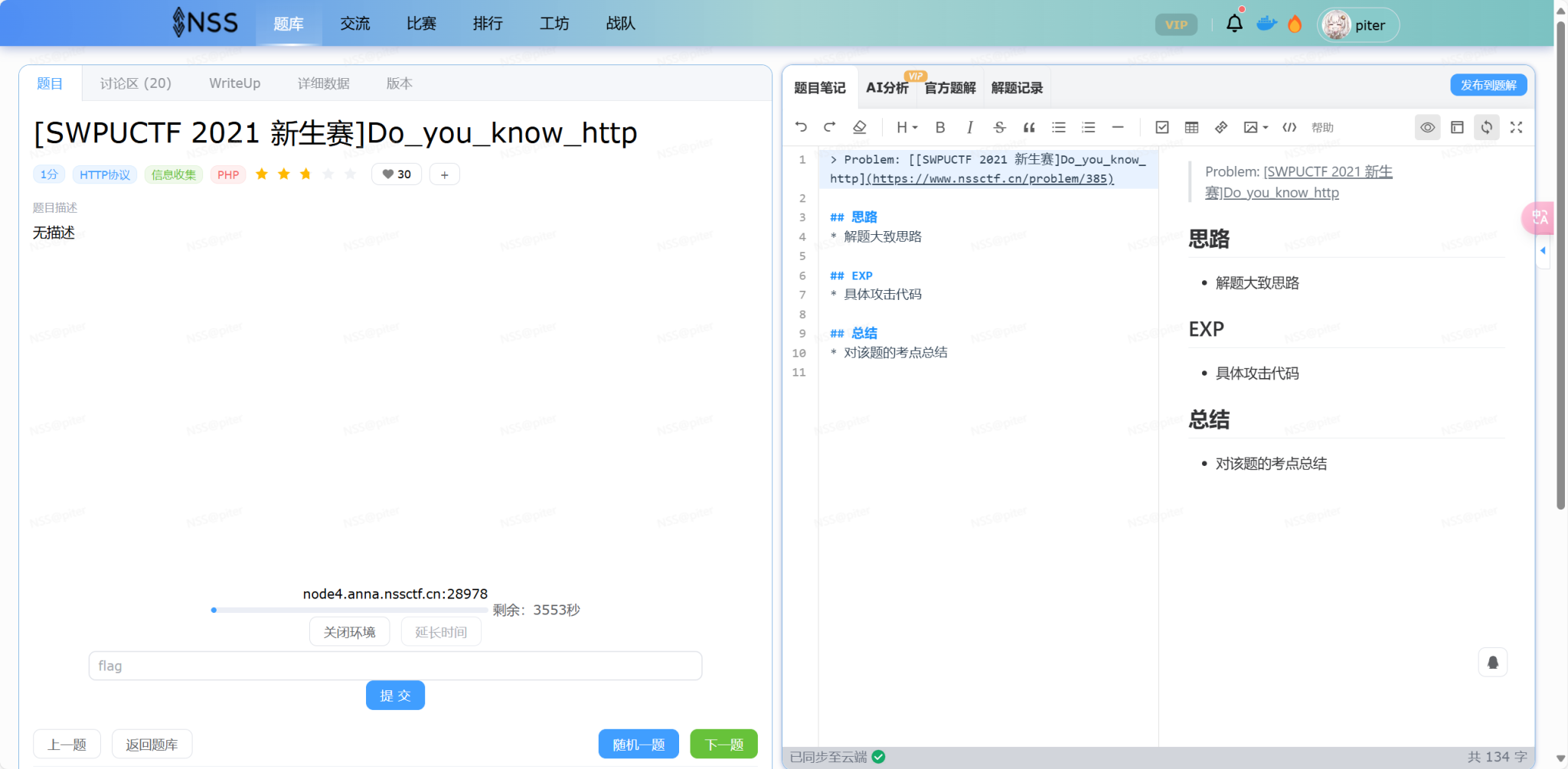
Task: Insert a code block
Action: click(x=1289, y=127)
